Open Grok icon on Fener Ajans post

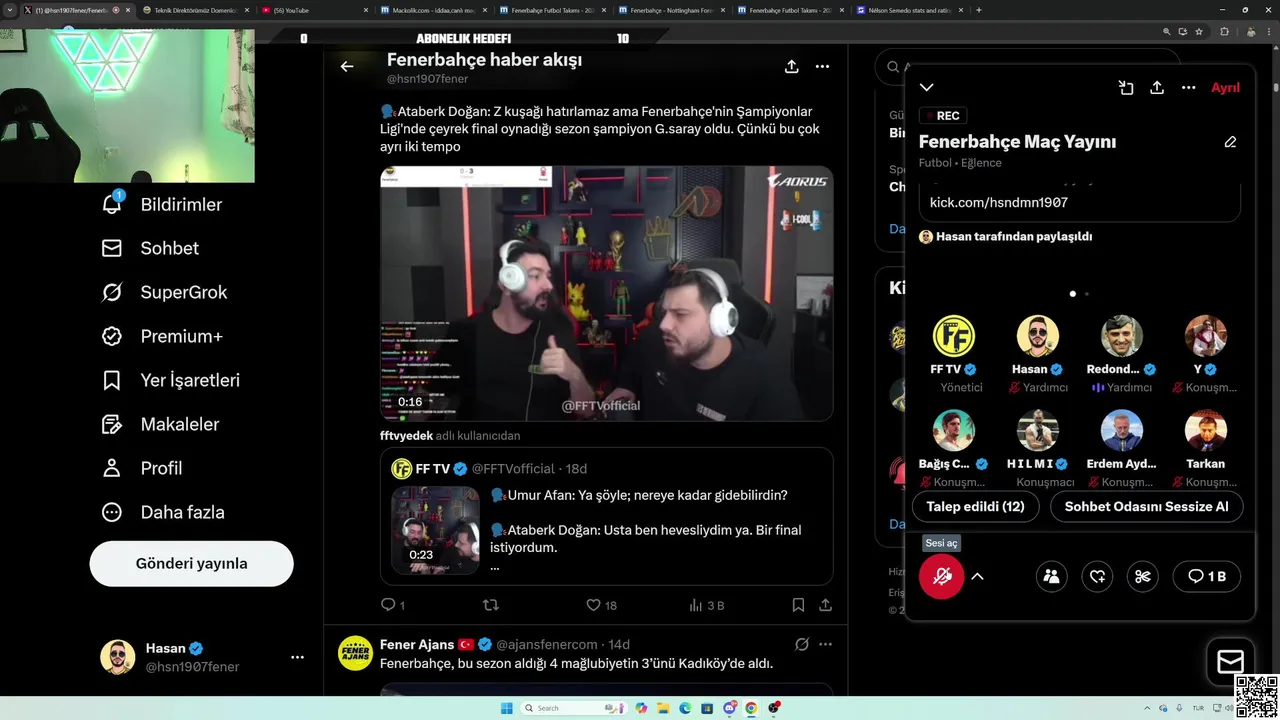point(801,644)
